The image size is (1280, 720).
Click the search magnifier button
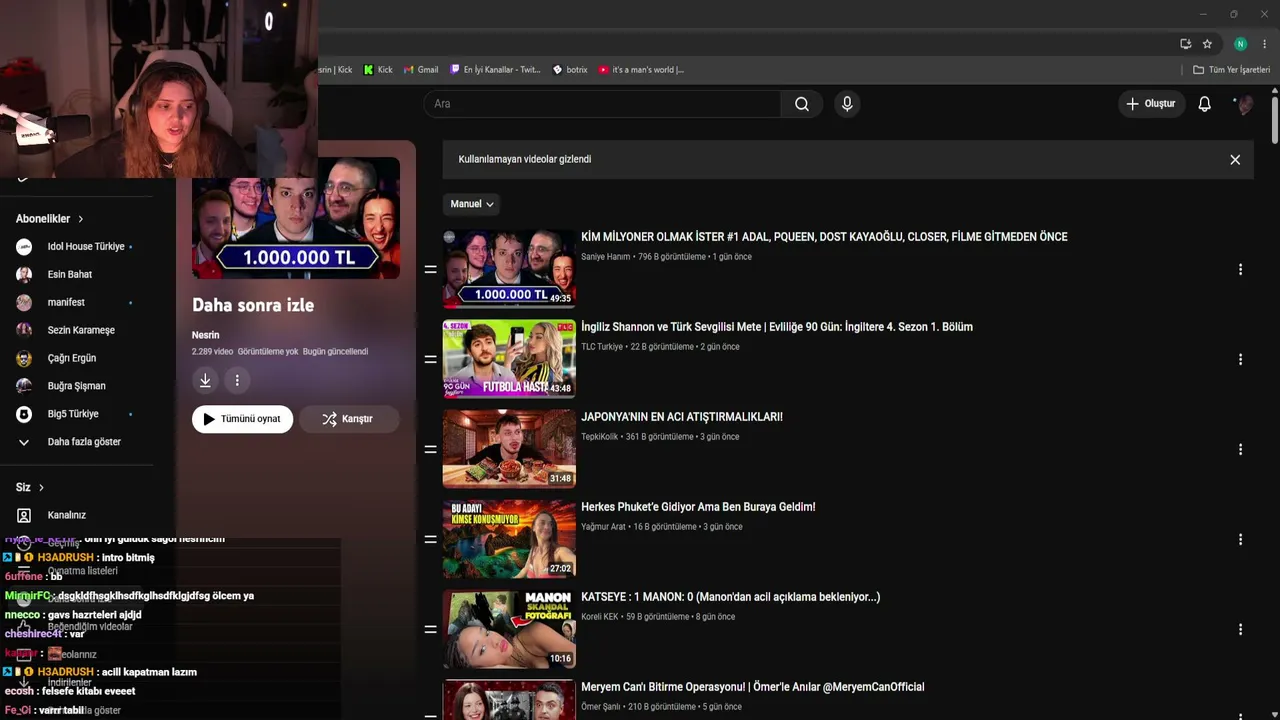801,104
